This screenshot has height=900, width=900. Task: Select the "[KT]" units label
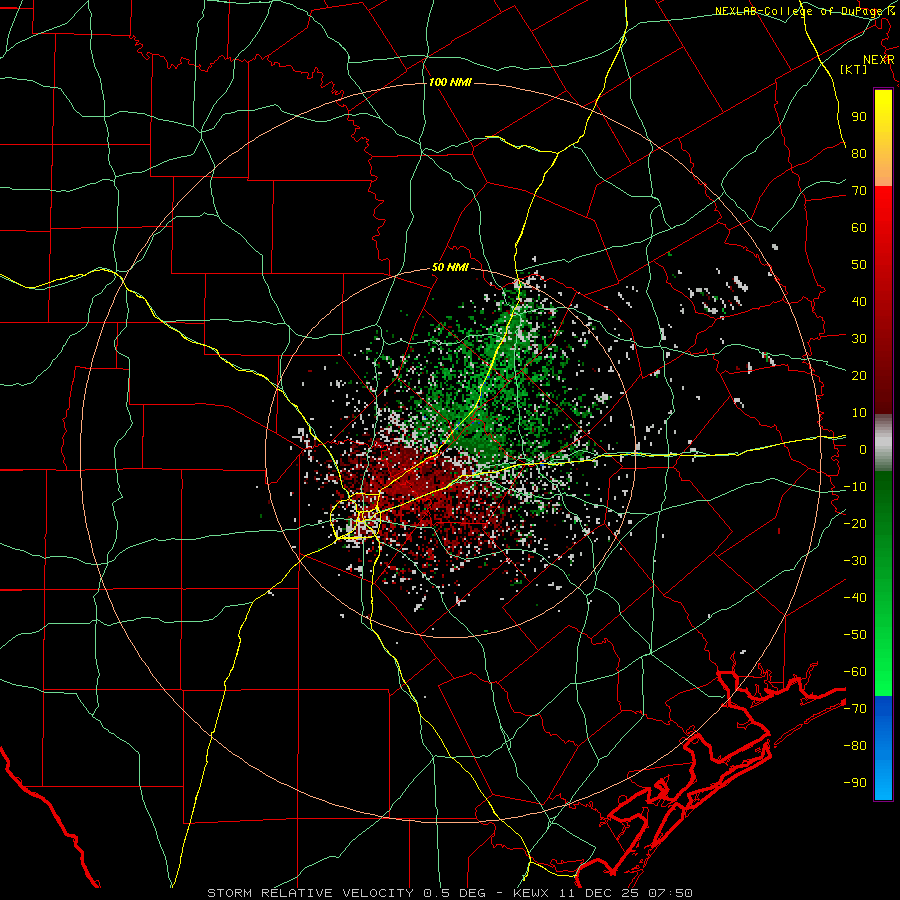pos(854,69)
